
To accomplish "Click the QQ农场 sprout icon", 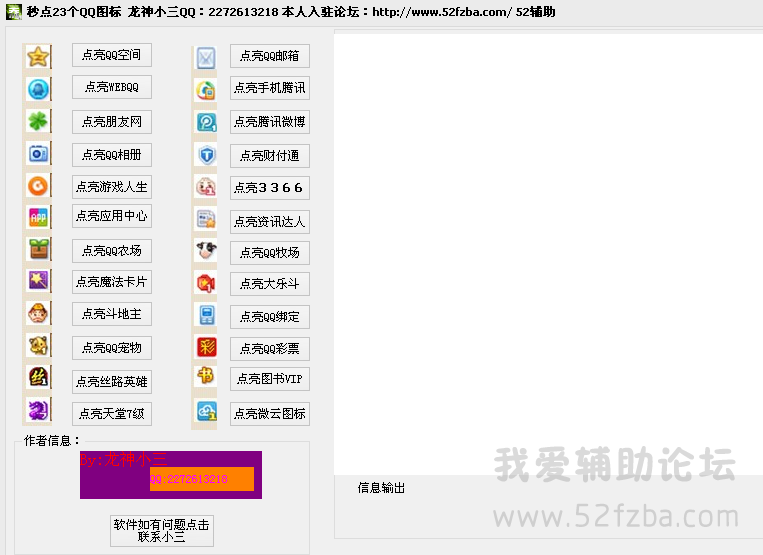I will click(38, 250).
